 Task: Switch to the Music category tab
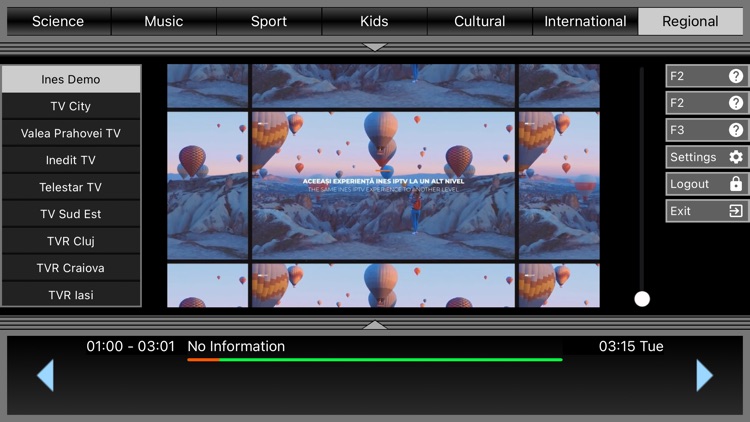click(164, 22)
